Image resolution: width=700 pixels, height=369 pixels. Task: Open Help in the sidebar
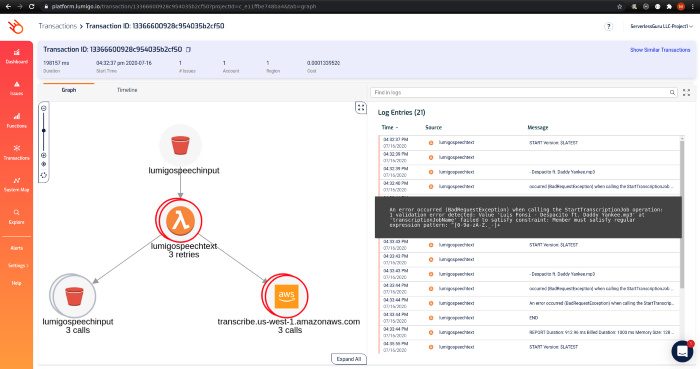[x=17, y=283]
